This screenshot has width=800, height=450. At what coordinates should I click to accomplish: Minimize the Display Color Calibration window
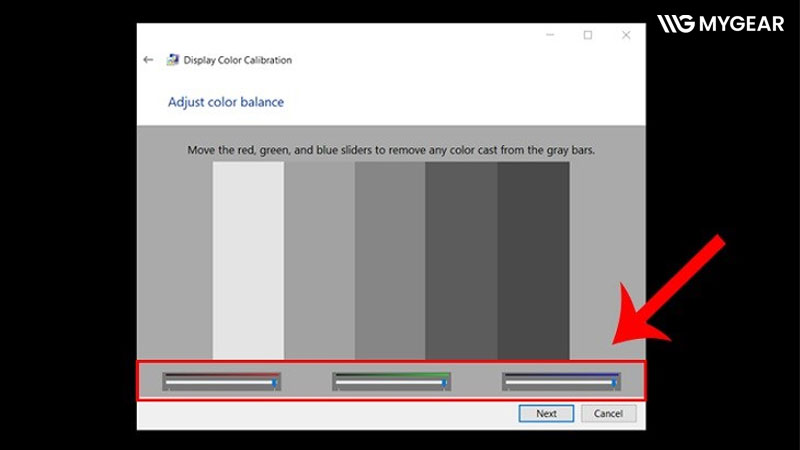(550, 35)
